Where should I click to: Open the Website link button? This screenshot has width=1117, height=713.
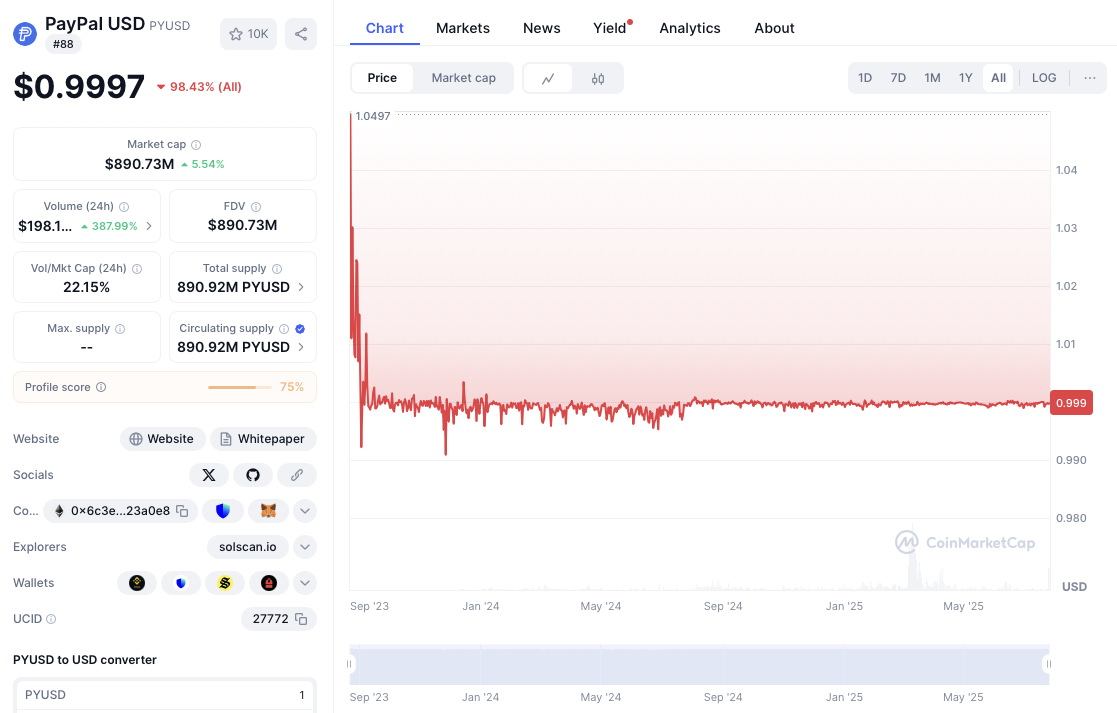pos(162,439)
